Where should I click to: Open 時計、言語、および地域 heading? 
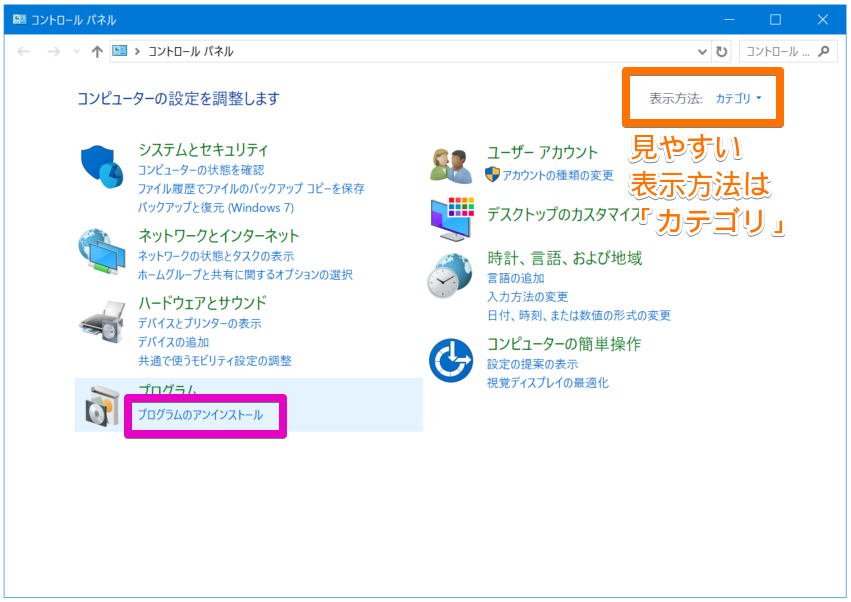pos(564,258)
